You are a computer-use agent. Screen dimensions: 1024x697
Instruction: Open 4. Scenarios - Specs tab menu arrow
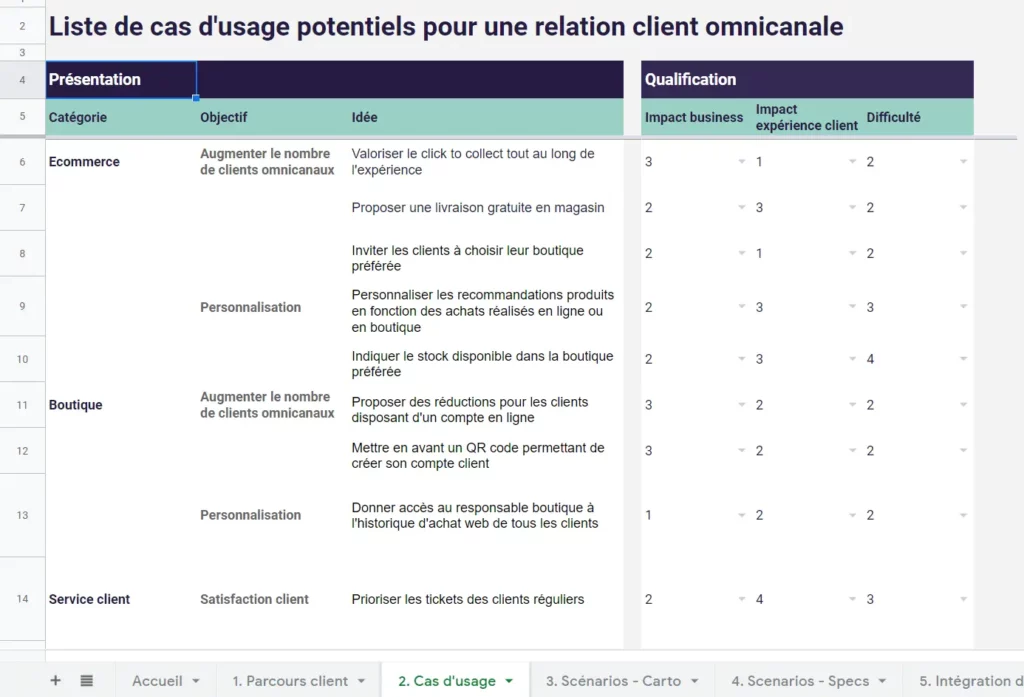tap(882, 681)
